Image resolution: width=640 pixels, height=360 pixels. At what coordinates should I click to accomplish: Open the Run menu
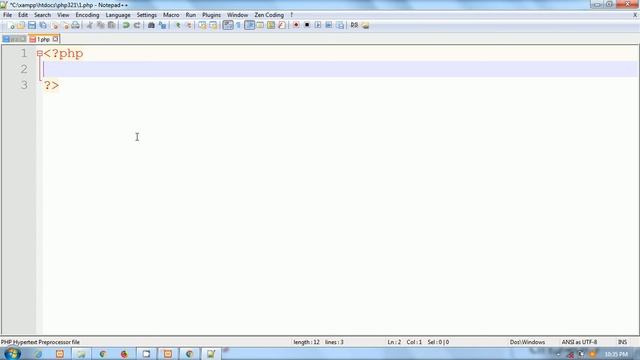[191, 15]
